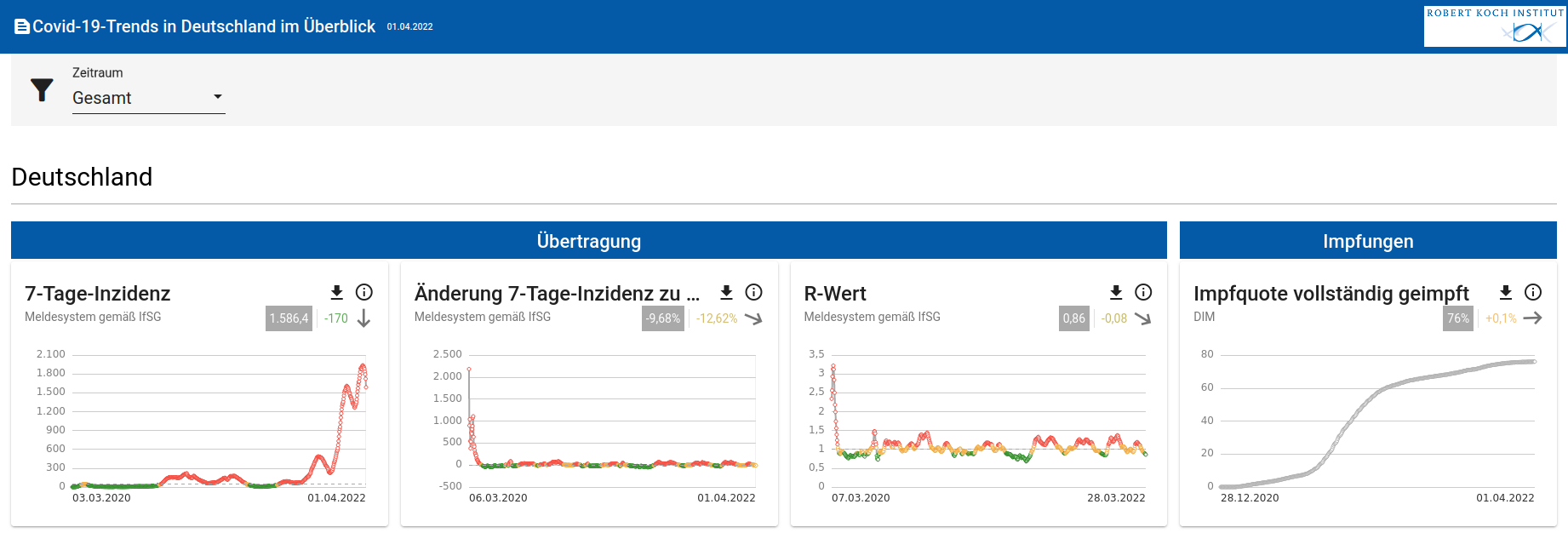
Task: Show info for Änderung 7-Tage-Inzidenz card
Action: coord(754,292)
